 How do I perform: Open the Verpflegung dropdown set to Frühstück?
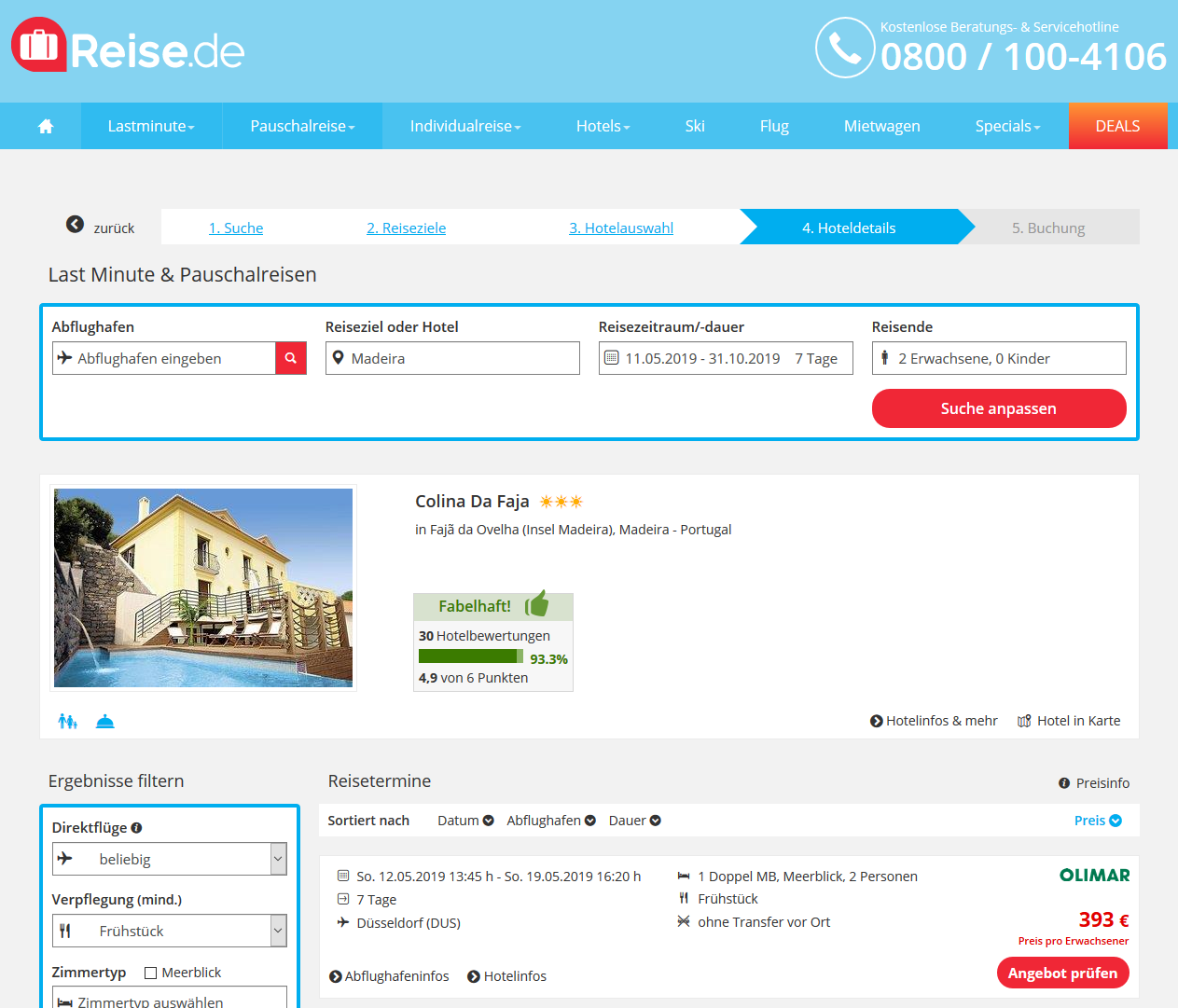point(170,931)
